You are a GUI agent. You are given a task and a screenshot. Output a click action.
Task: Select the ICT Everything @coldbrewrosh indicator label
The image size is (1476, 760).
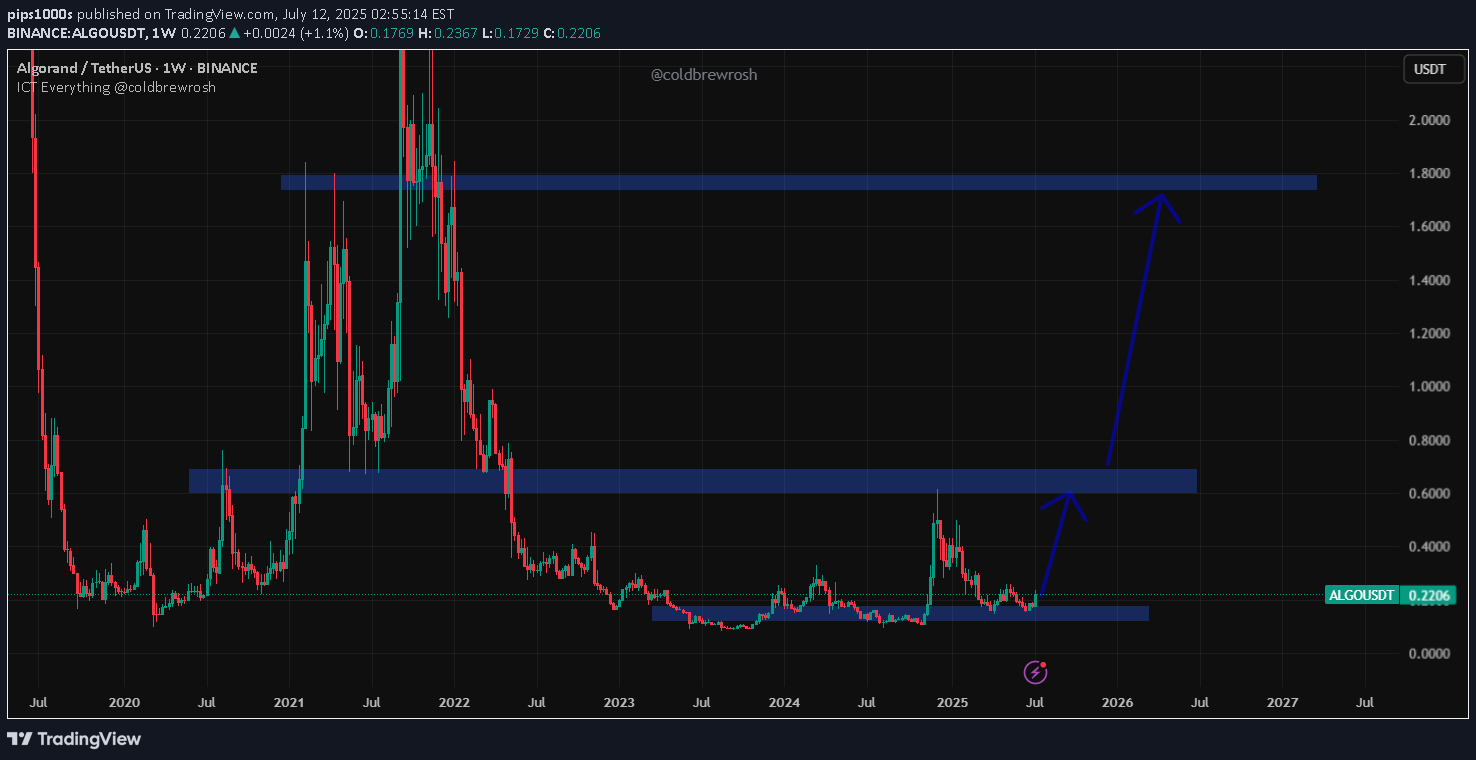tap(116, 87)
